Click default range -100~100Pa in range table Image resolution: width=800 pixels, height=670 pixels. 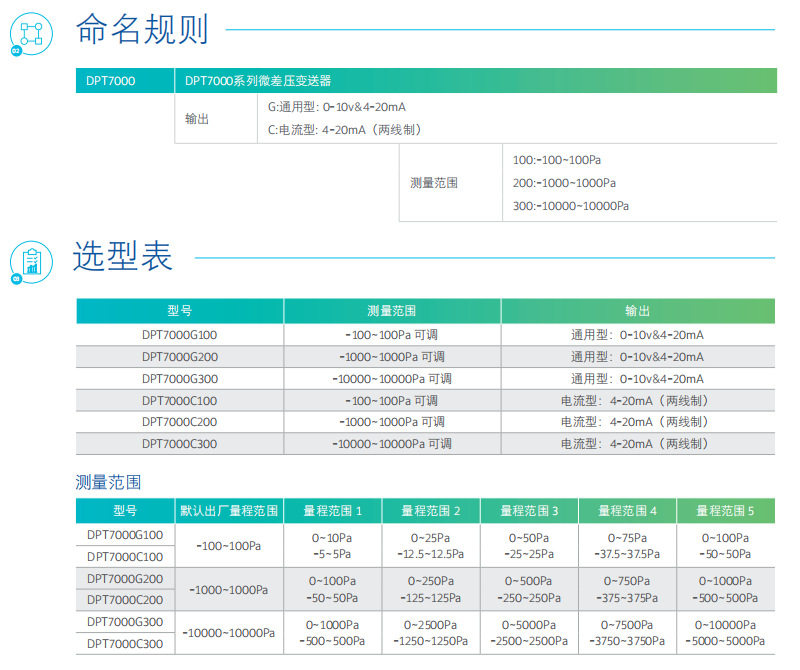coord(229,546)
